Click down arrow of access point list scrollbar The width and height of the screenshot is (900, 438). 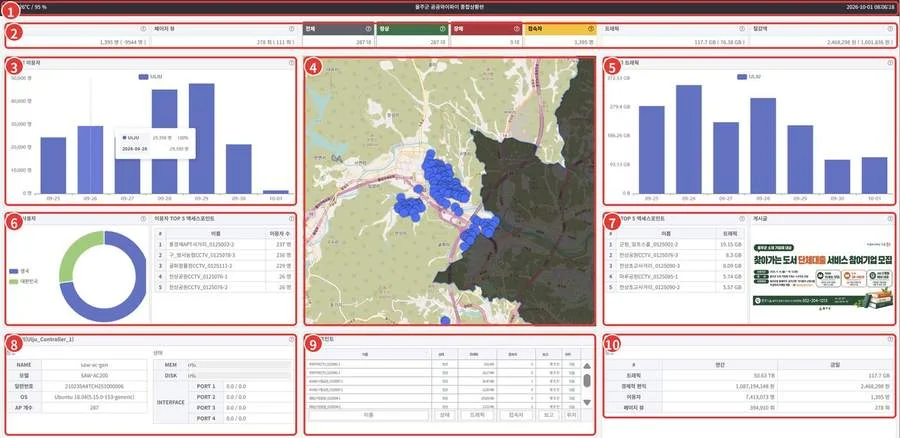coord(587,402)
